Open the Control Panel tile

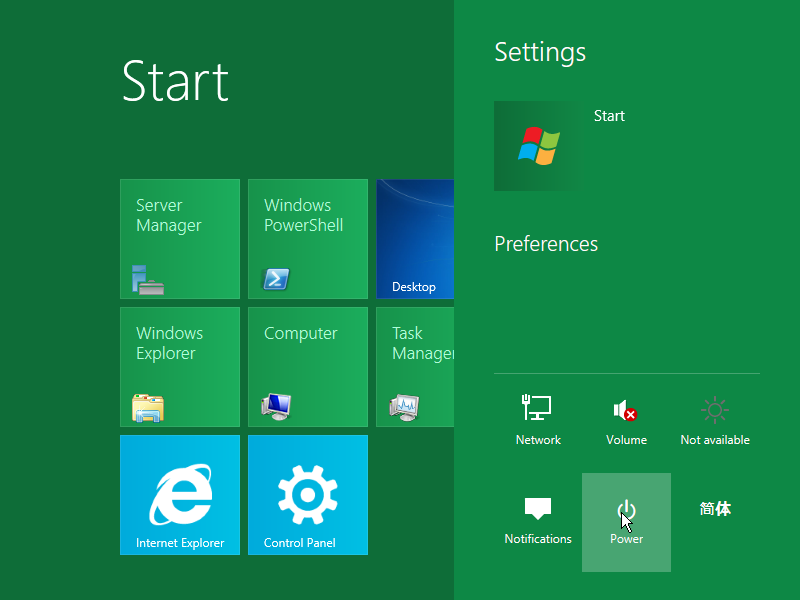point(308,495)
